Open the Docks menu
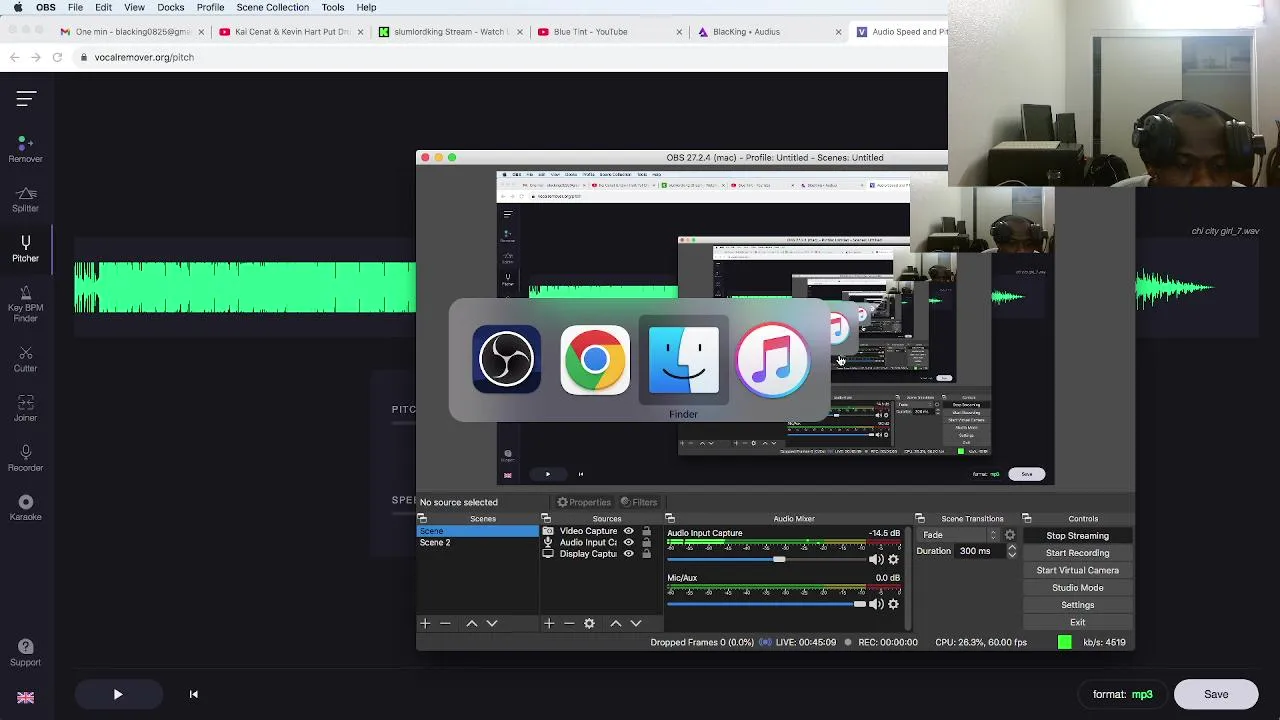The height and width of the screenshot is (720, 1280). click(170, 7)
